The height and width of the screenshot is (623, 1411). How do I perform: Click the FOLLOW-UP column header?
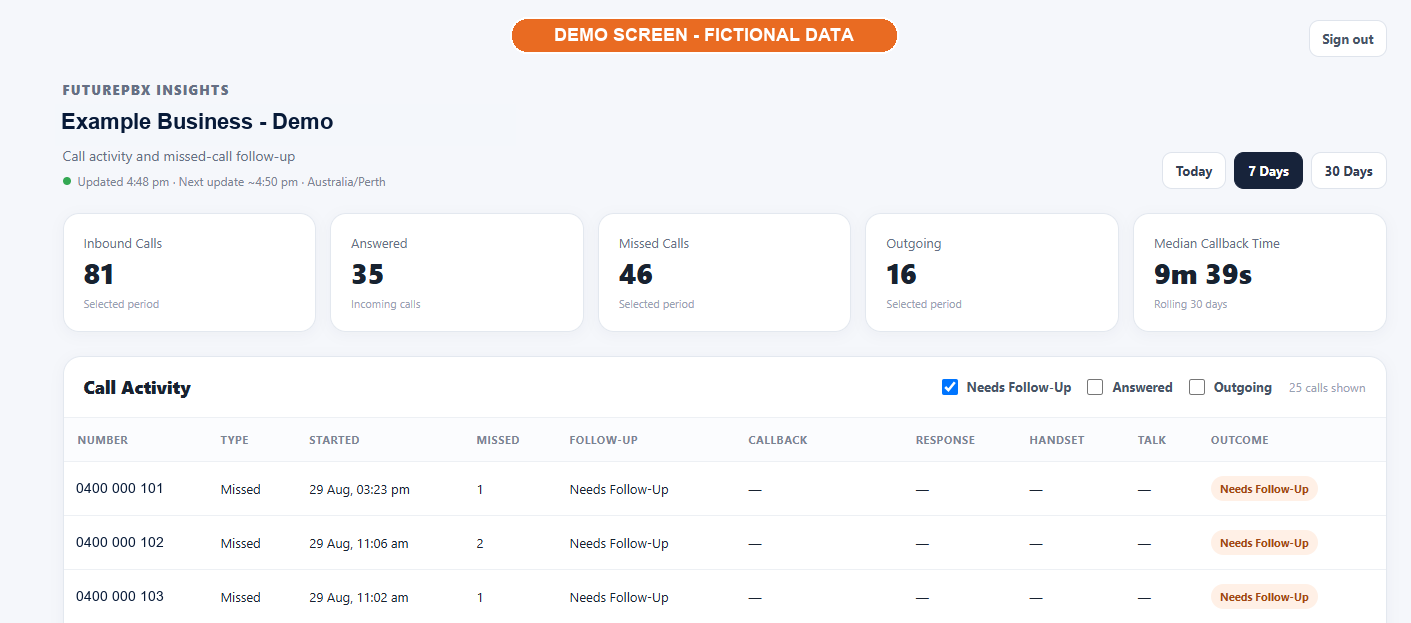pyautogui.click(x=604, y=440)
